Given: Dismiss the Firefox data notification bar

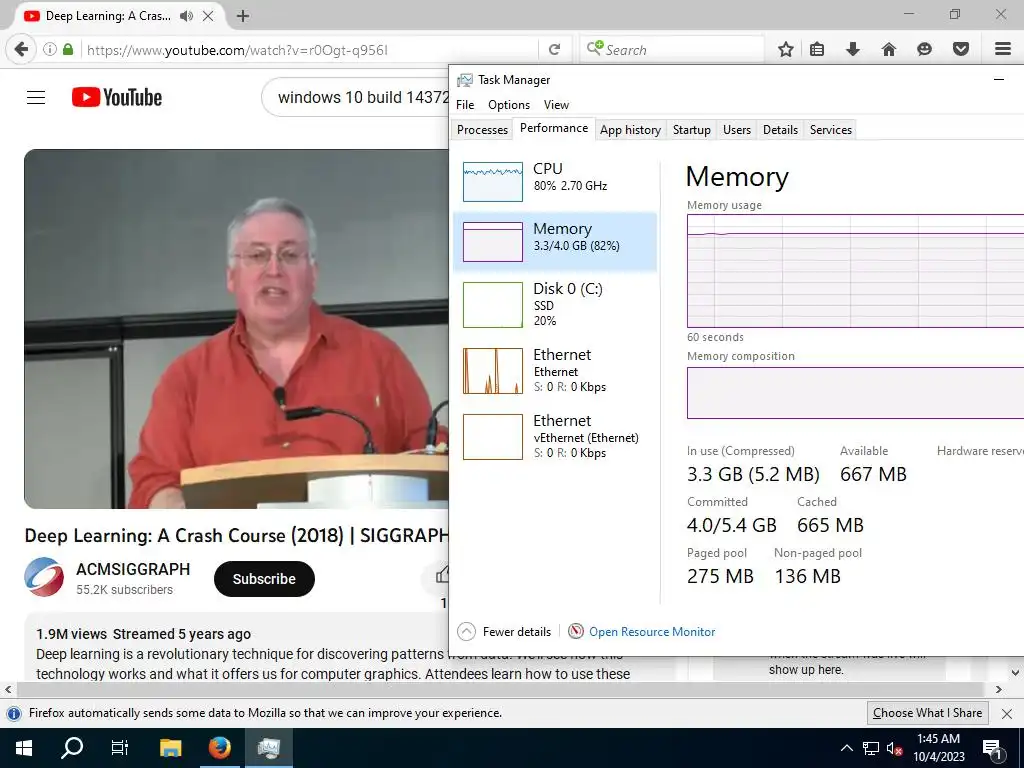Looking at the screenshot, I should (x=1007, y=714).
